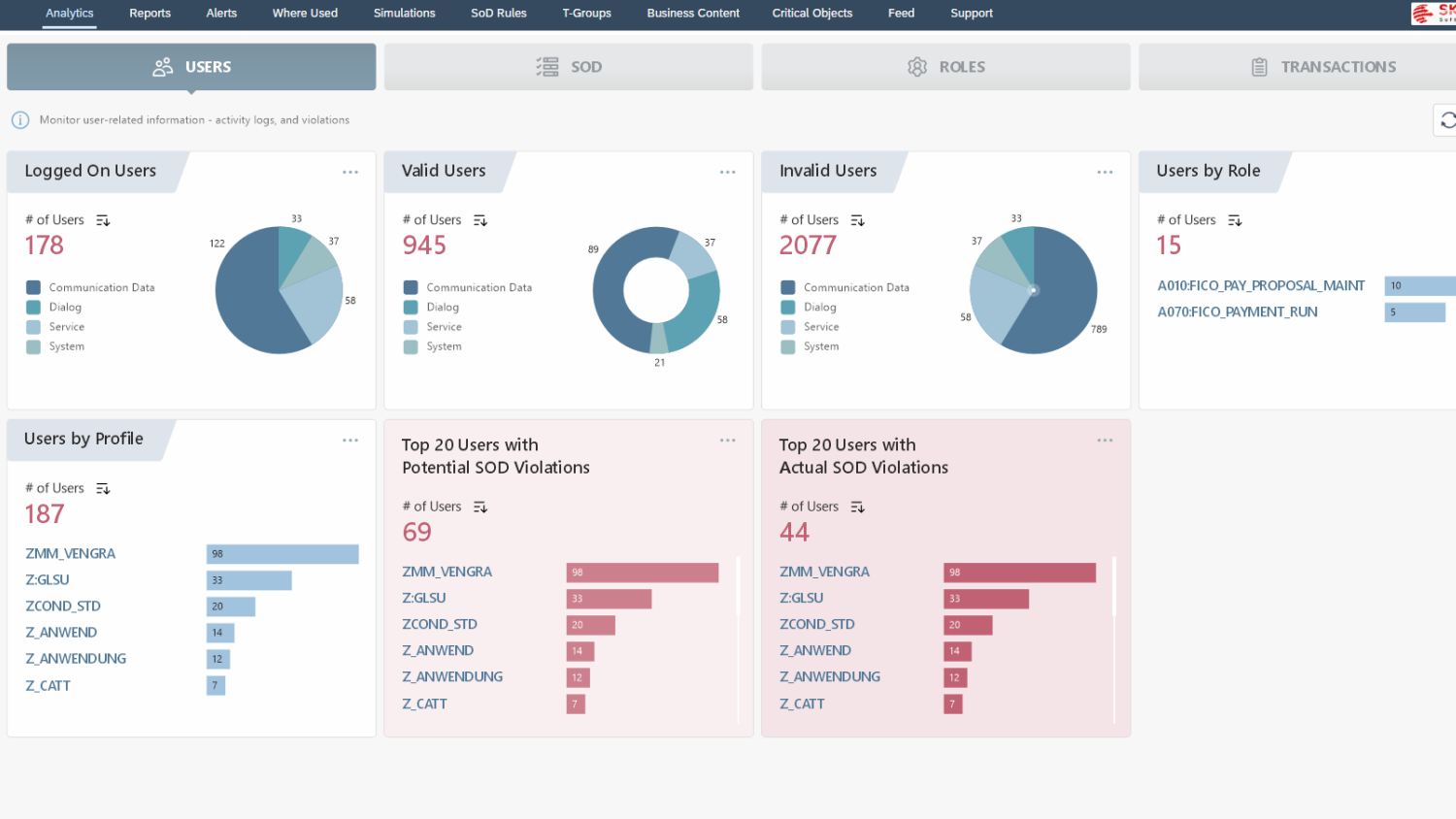
Task: Open the A010:FICO_PAY_PROPOSAL_MAINT role link
Action: coord(1260,286)
